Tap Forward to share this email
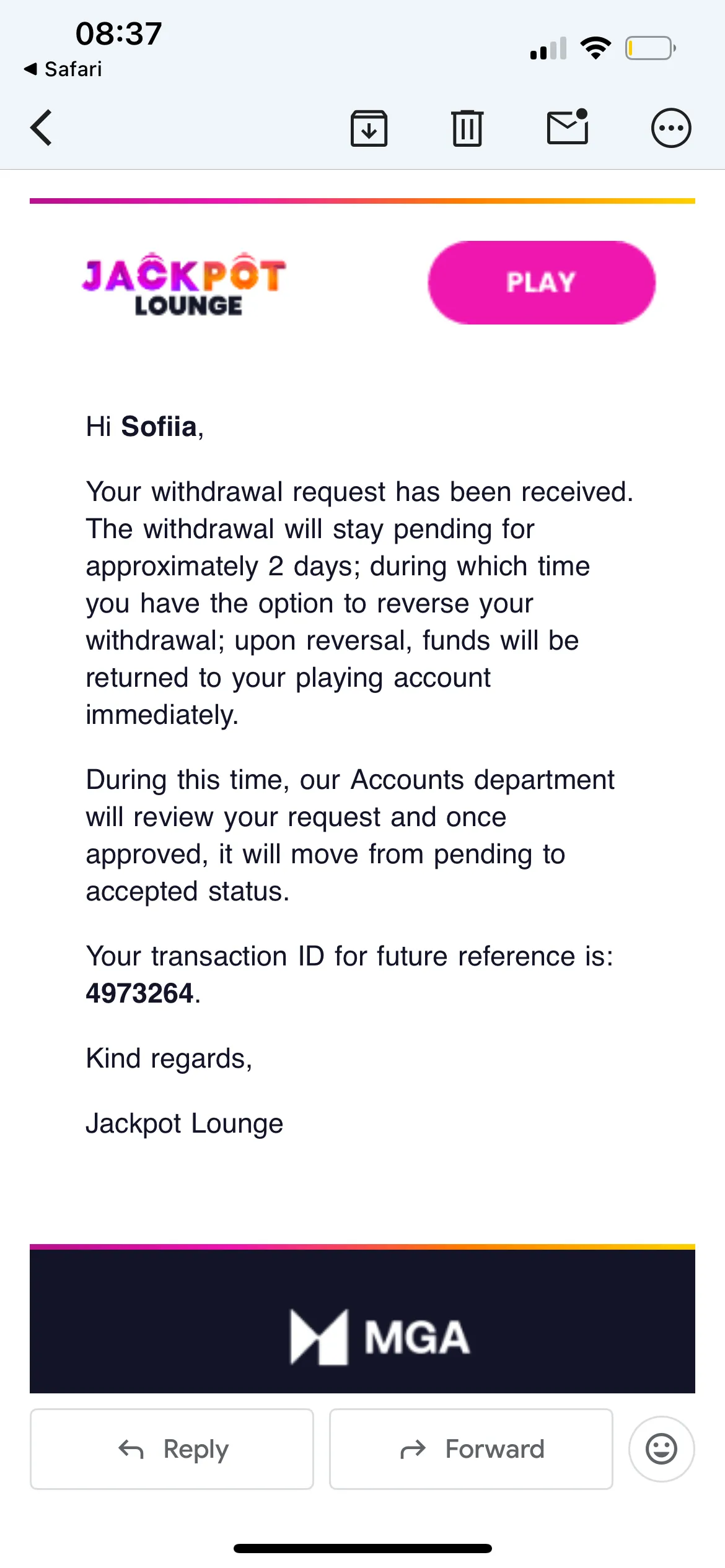 click(471, 1449)
